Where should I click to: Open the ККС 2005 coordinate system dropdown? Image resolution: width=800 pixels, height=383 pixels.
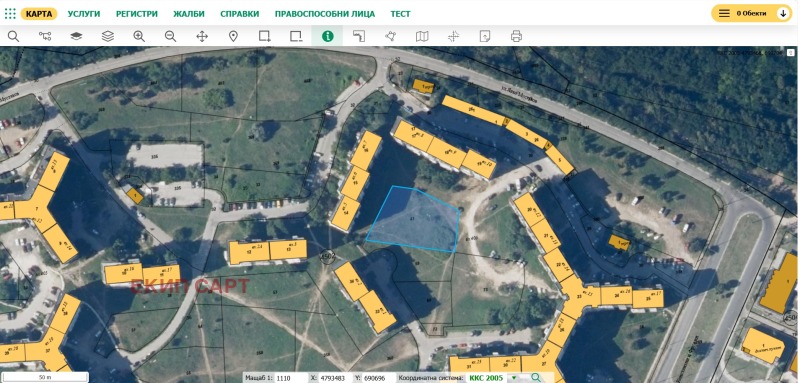coord(493,378)
